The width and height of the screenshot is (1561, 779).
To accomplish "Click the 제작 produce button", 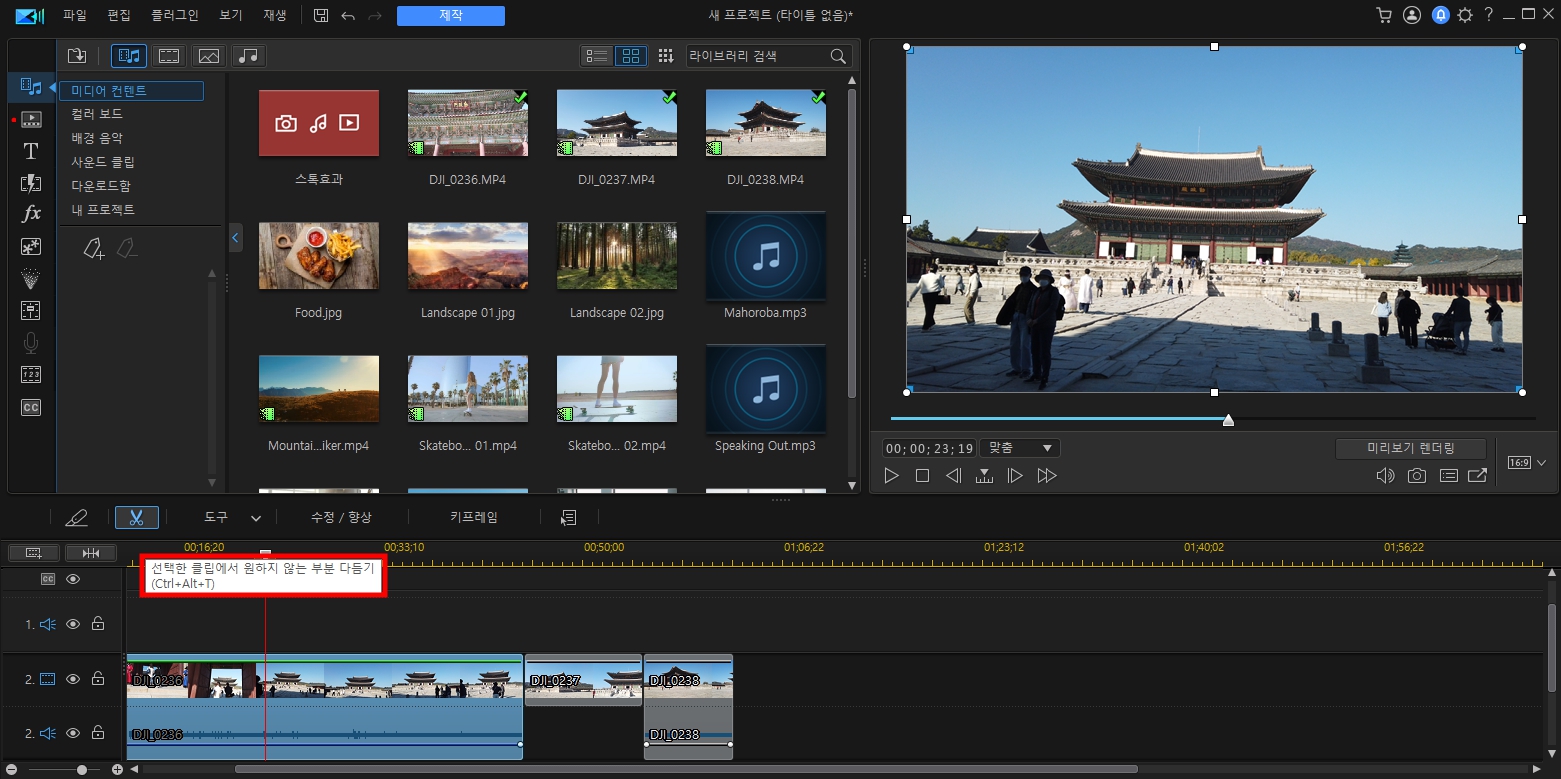I will click(451, 16).
